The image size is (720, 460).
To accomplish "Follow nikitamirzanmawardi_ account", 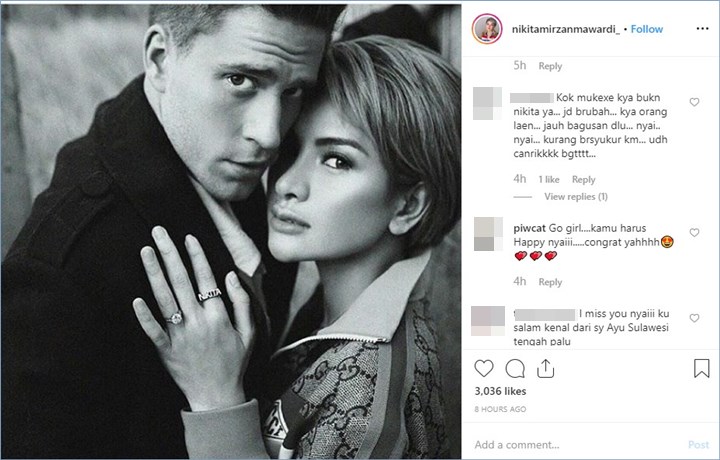I will [x=646, y=29].
